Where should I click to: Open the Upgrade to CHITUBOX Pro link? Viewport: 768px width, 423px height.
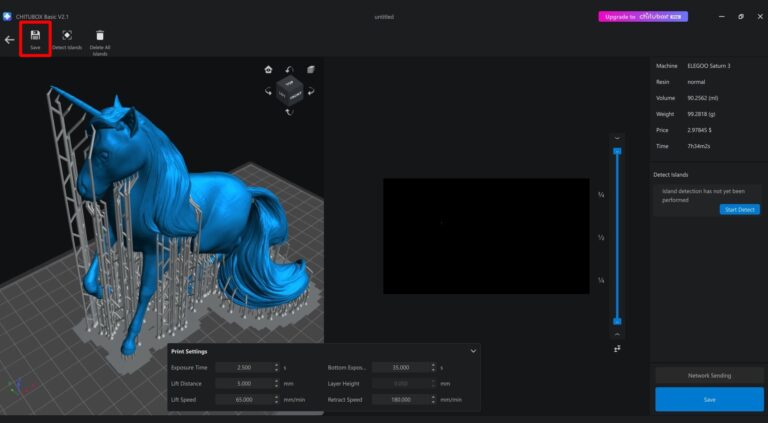point(643,17)
